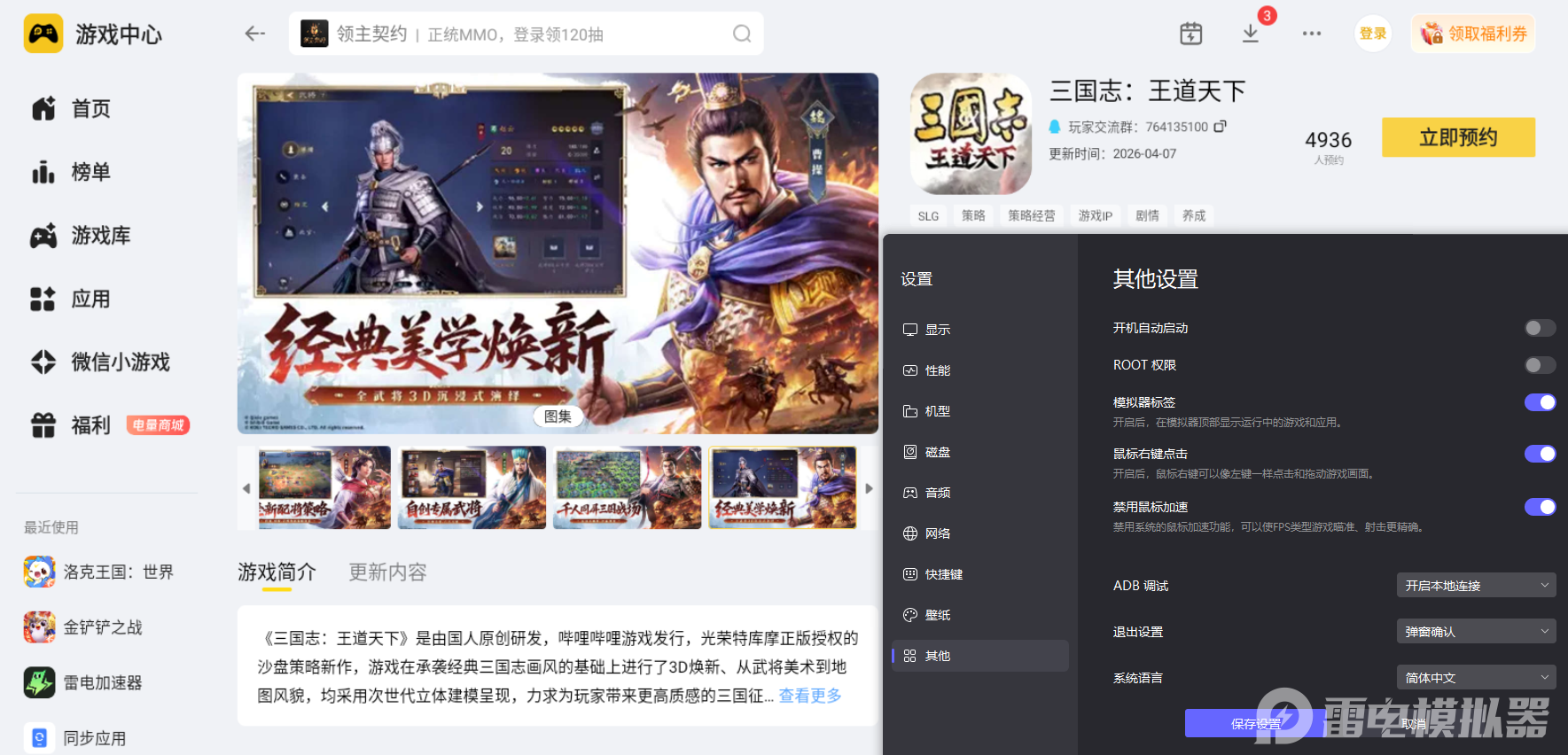Copy the player group number 764135100

(1221, 127)
